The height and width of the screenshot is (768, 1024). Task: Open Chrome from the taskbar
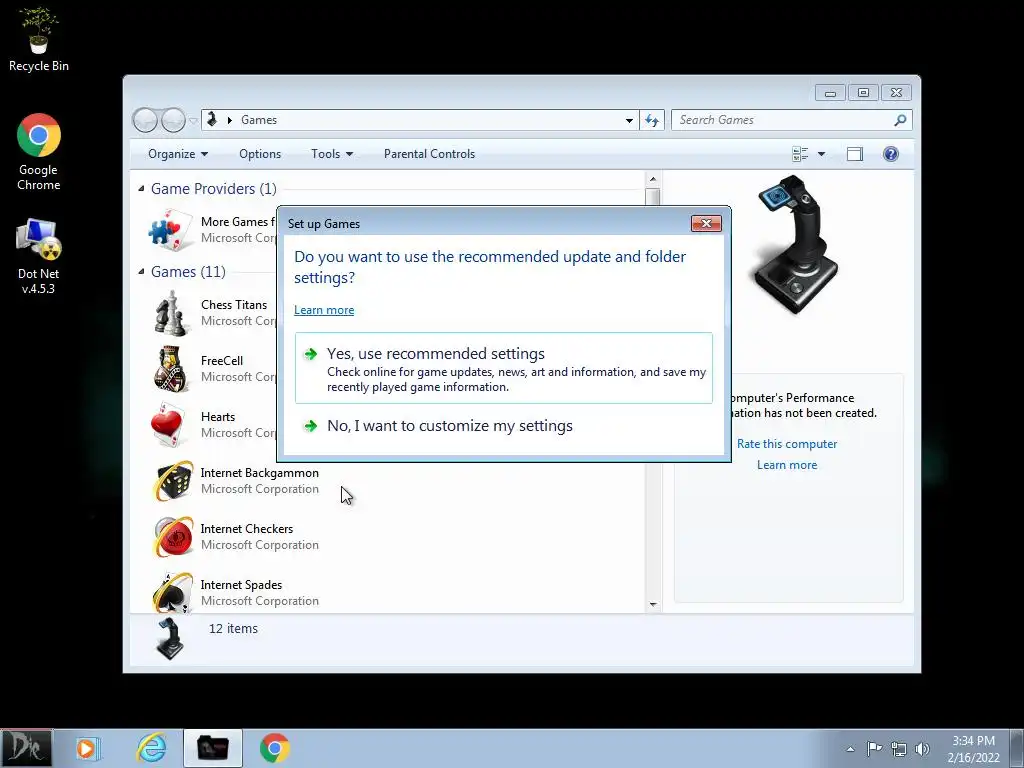point(274,748)
